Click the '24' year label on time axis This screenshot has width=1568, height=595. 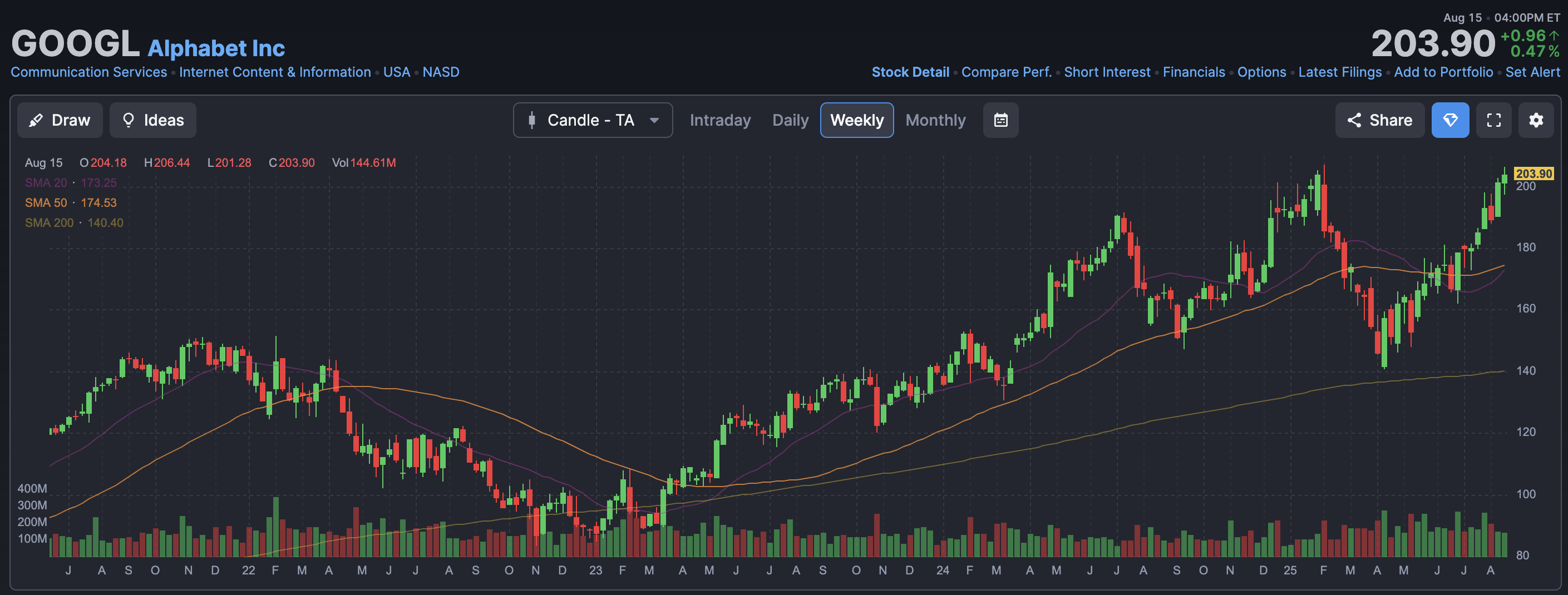click(x=942, y=570)
